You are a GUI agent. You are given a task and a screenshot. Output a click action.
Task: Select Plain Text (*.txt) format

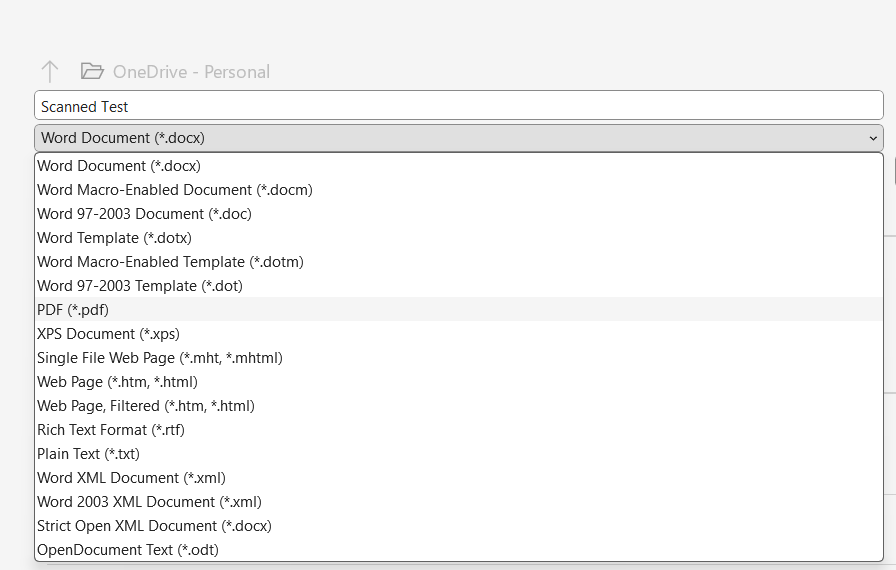(88, 454)
